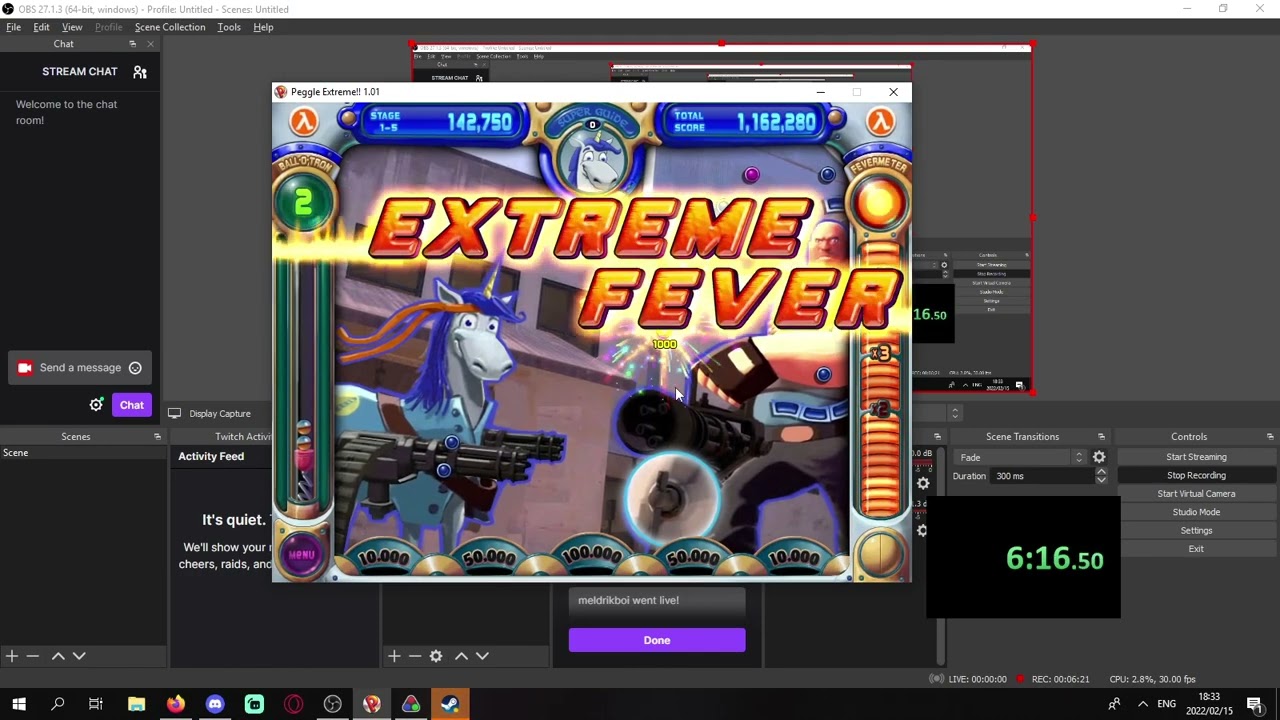The height and width of the screenshot is (720, 1280).
Task: Pop out the Chat dock
Action: (x=132, y=44)
